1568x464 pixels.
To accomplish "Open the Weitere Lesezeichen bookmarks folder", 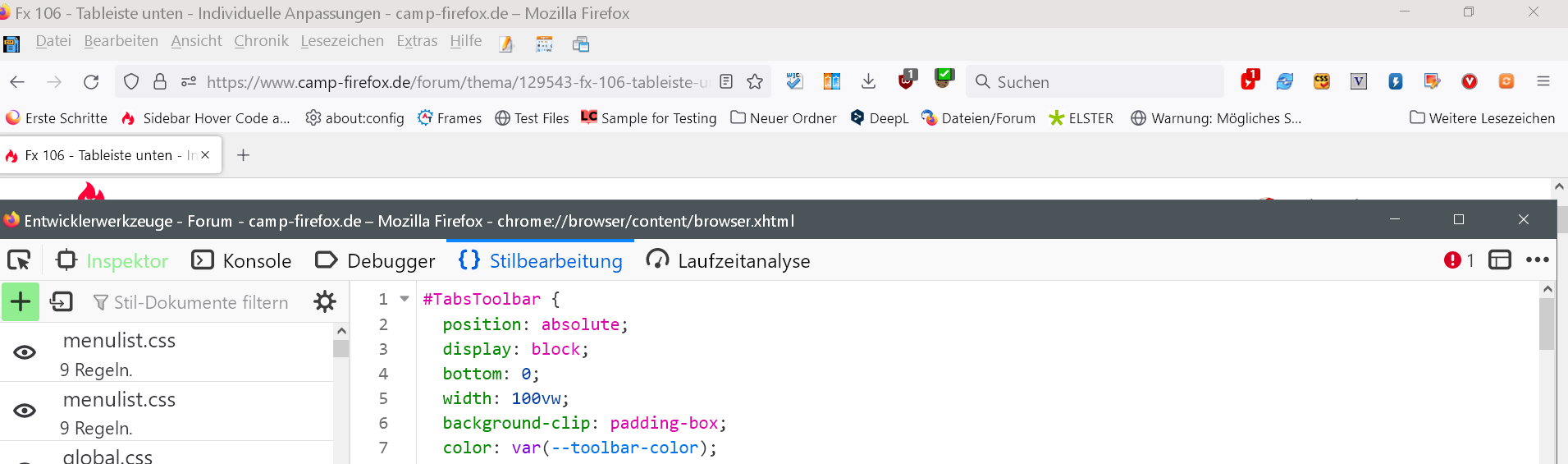I will [1482, 118].
